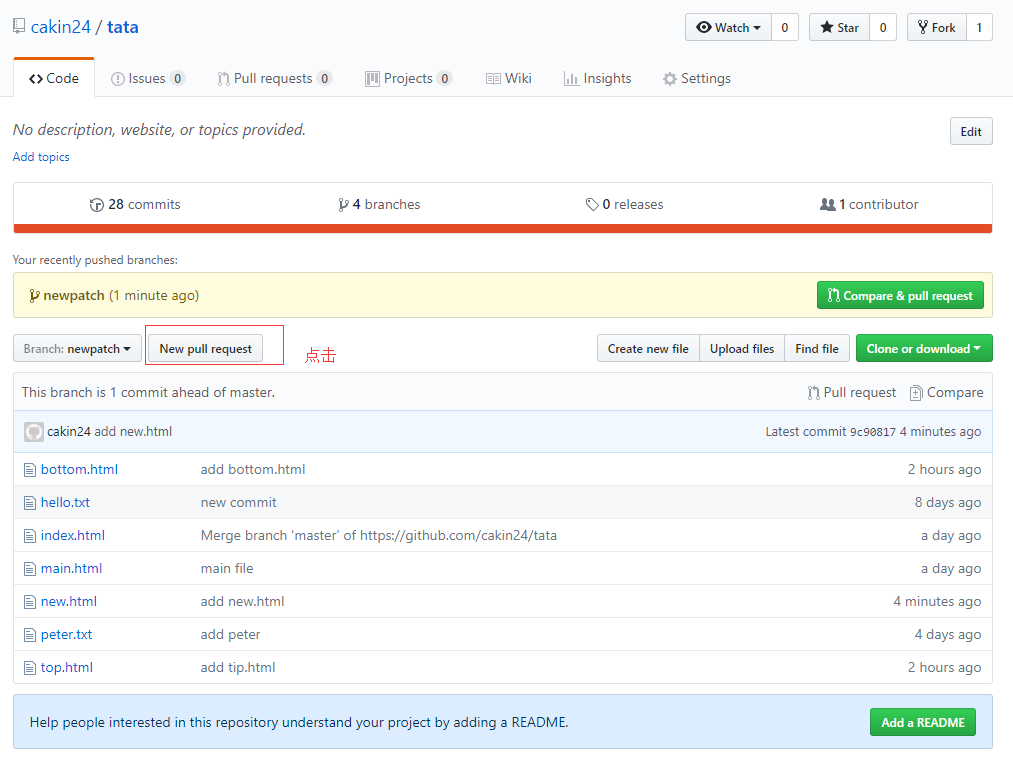The height and width of the screenshot is (760, 1013).
Task: Click the repository book icon beside cakin24
Action: coord(19,26)
